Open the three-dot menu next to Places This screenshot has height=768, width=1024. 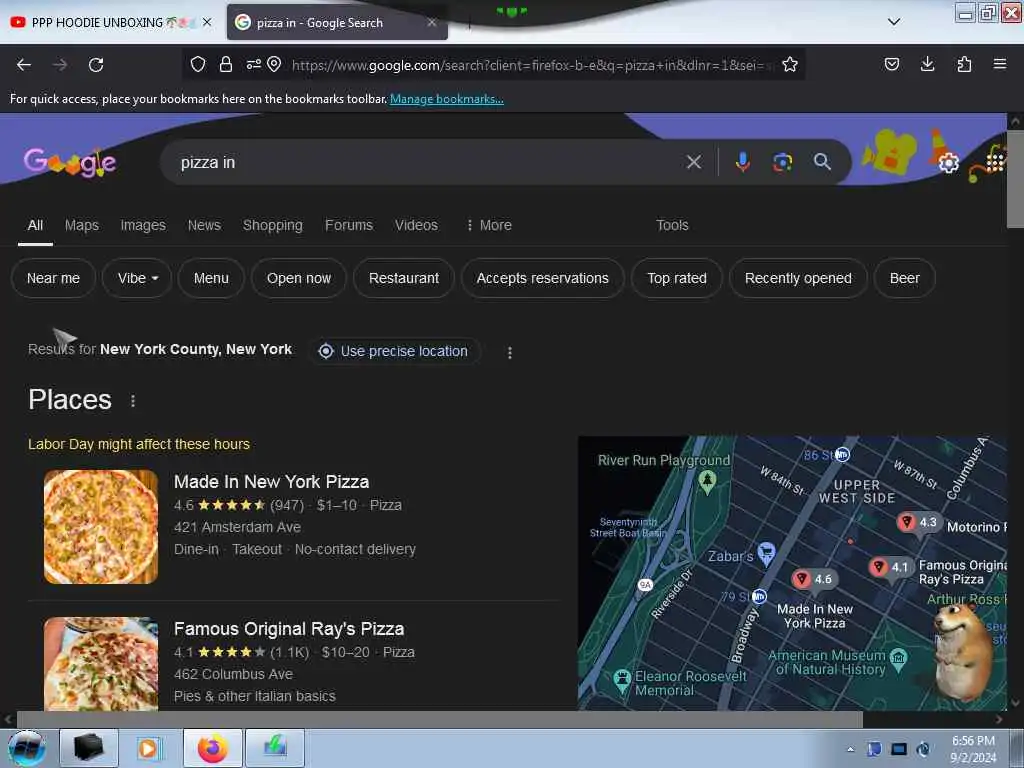[x=133, y=401]
